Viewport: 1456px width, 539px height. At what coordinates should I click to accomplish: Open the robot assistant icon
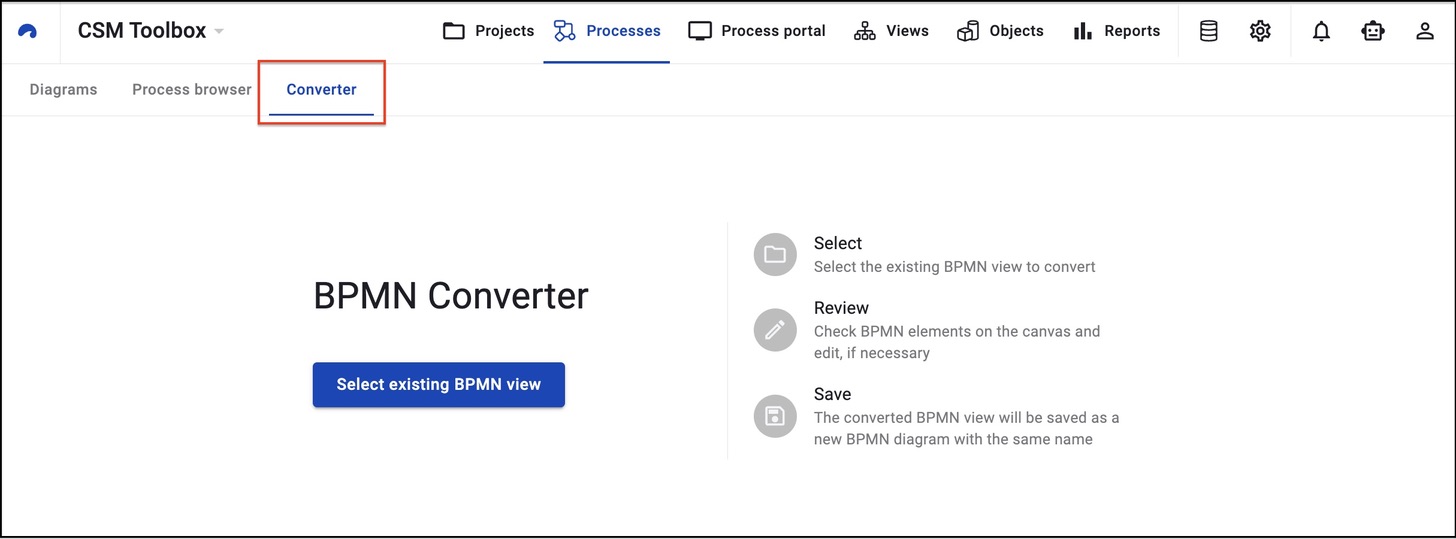pos(1374,31)
